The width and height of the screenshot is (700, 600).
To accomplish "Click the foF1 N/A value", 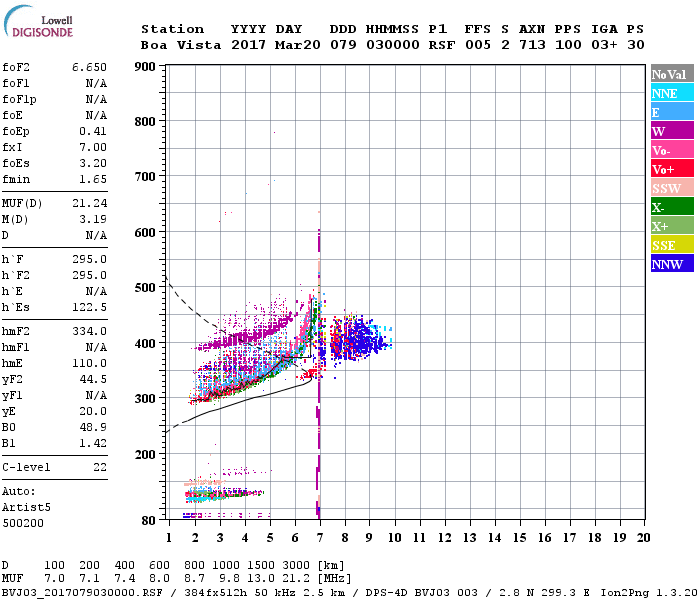I will (x=96, y=83).
